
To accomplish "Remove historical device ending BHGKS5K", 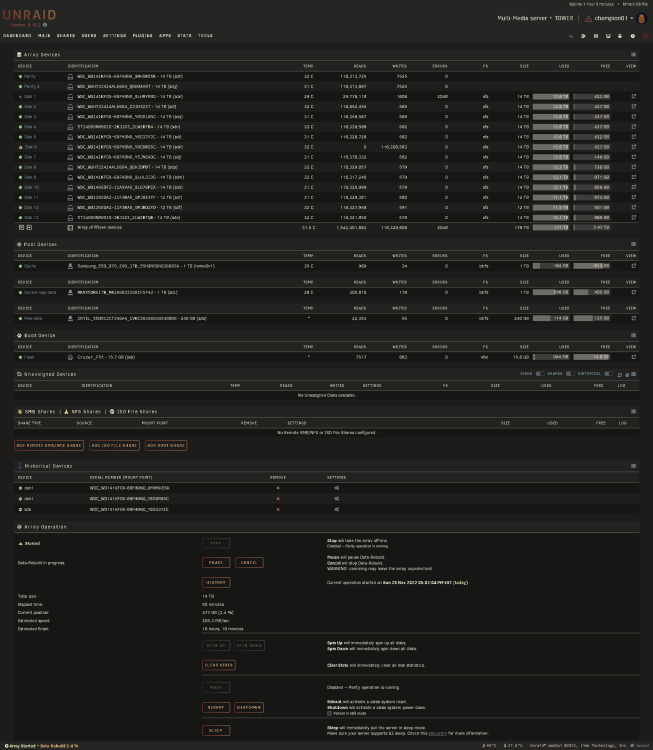I will pyautogui.click(x=278, y=488).
